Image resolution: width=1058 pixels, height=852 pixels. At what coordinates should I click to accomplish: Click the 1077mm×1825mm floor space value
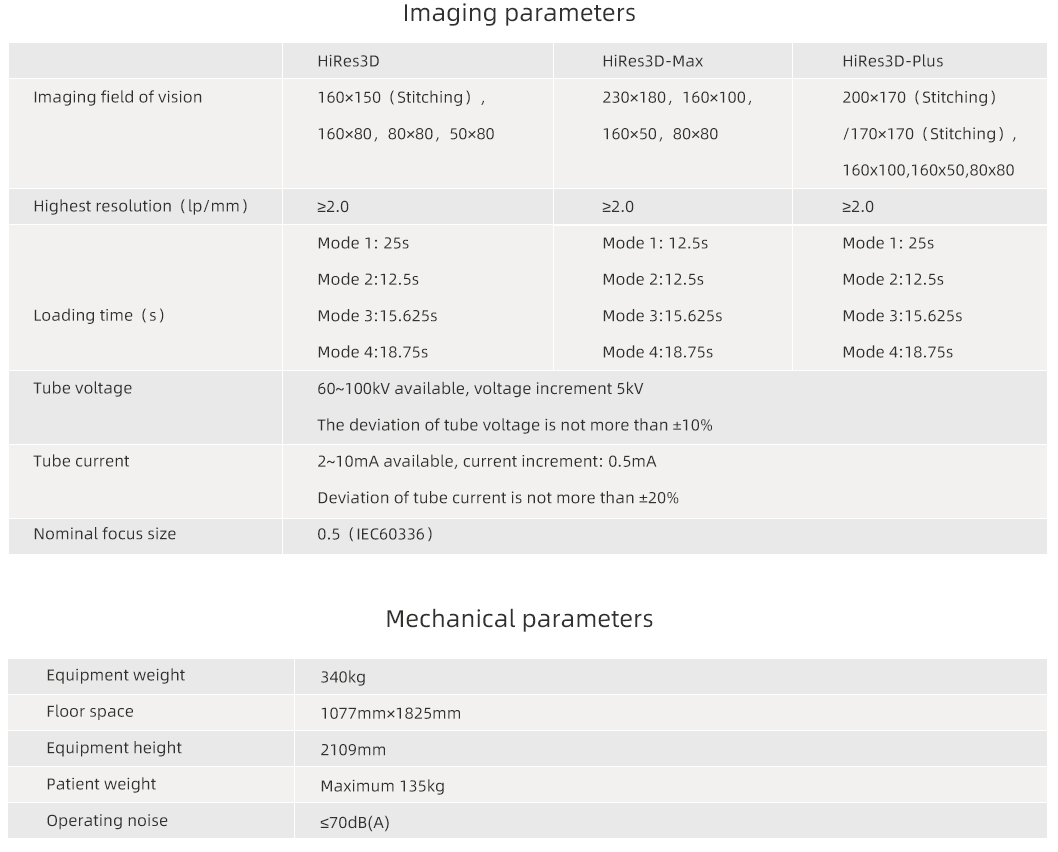(x=390, y=713)
